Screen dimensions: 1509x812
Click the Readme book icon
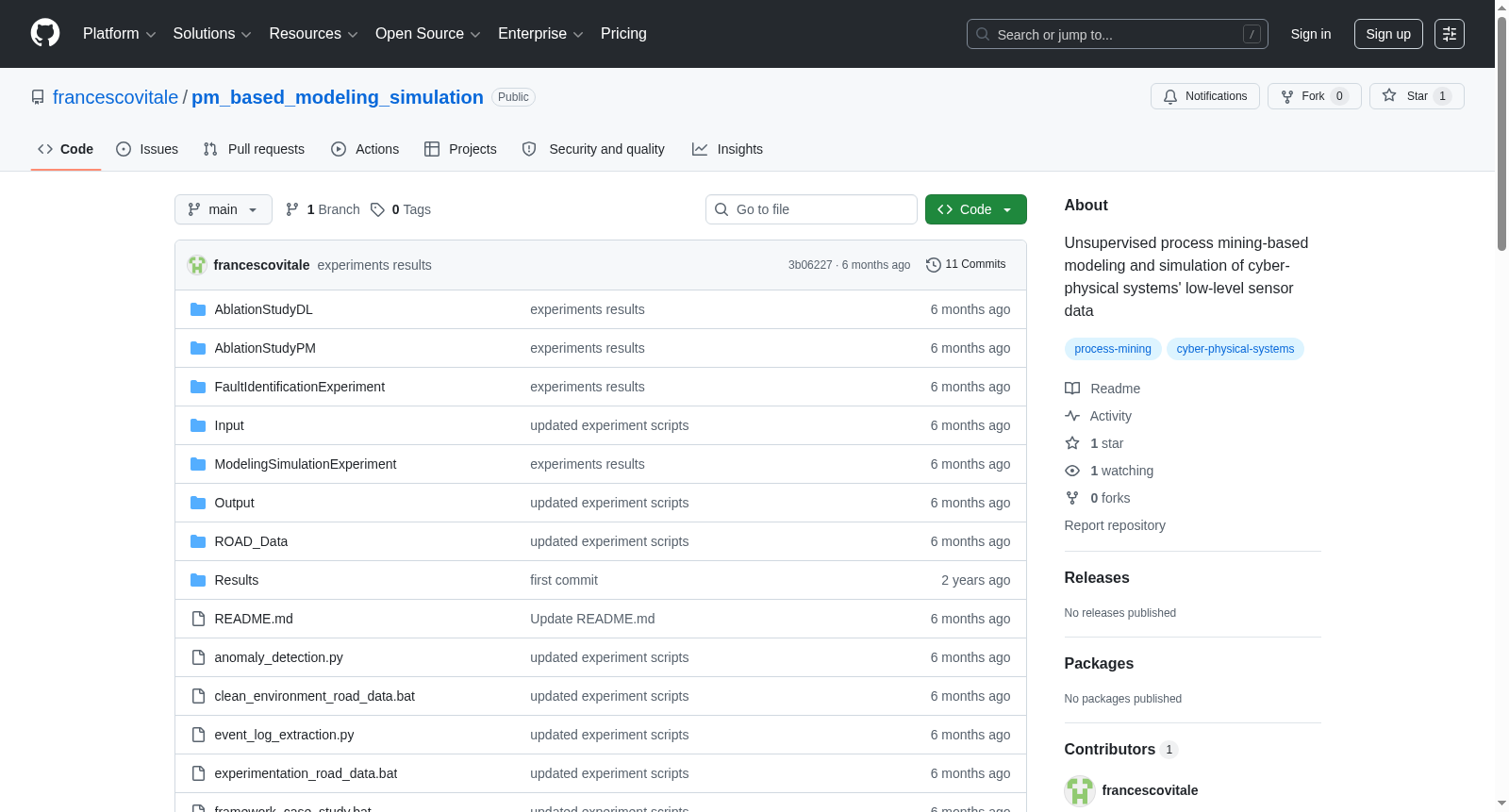click(x=1072, y=389)
